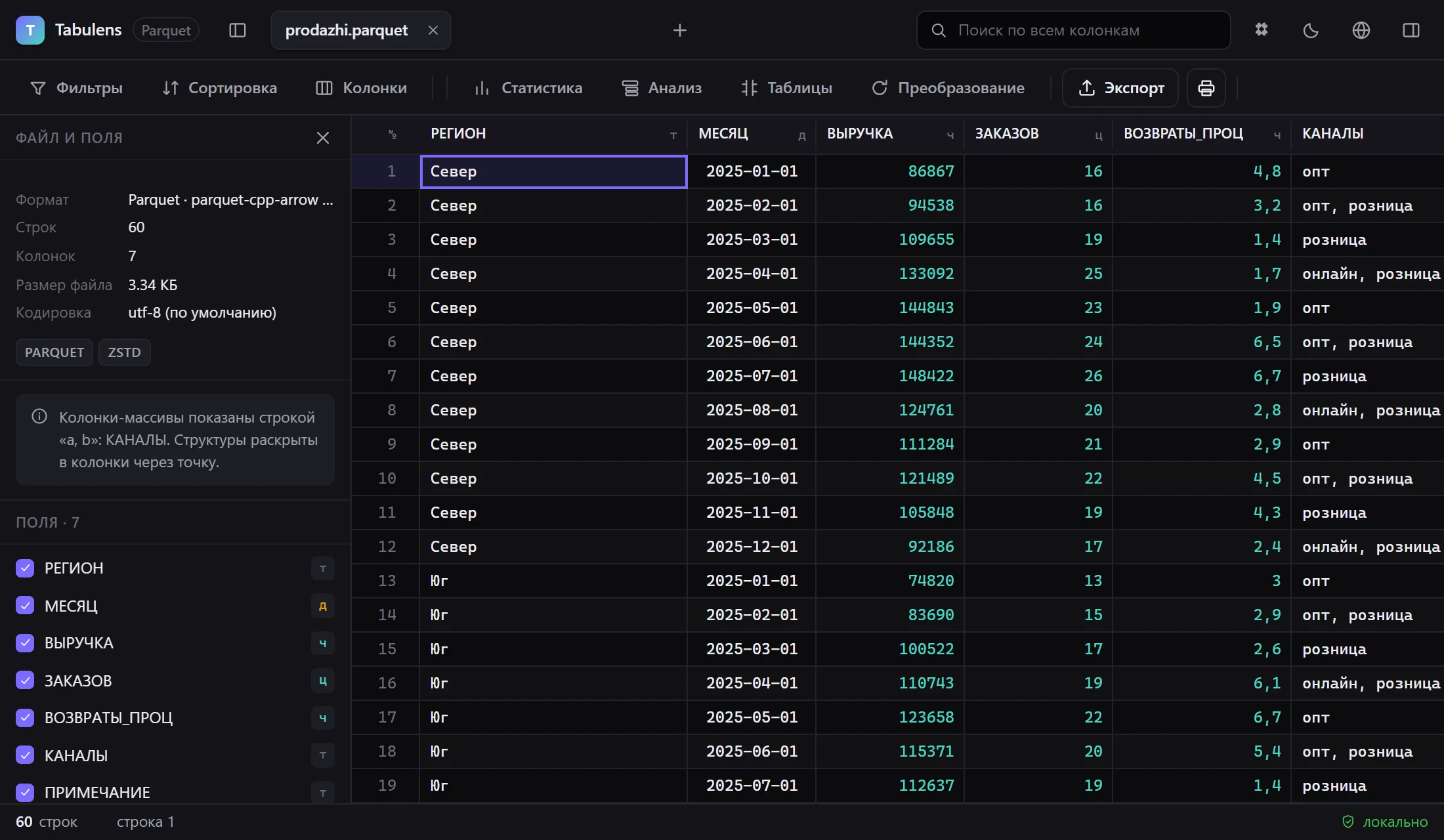Click the ZSTD tag

coord(125,352)
